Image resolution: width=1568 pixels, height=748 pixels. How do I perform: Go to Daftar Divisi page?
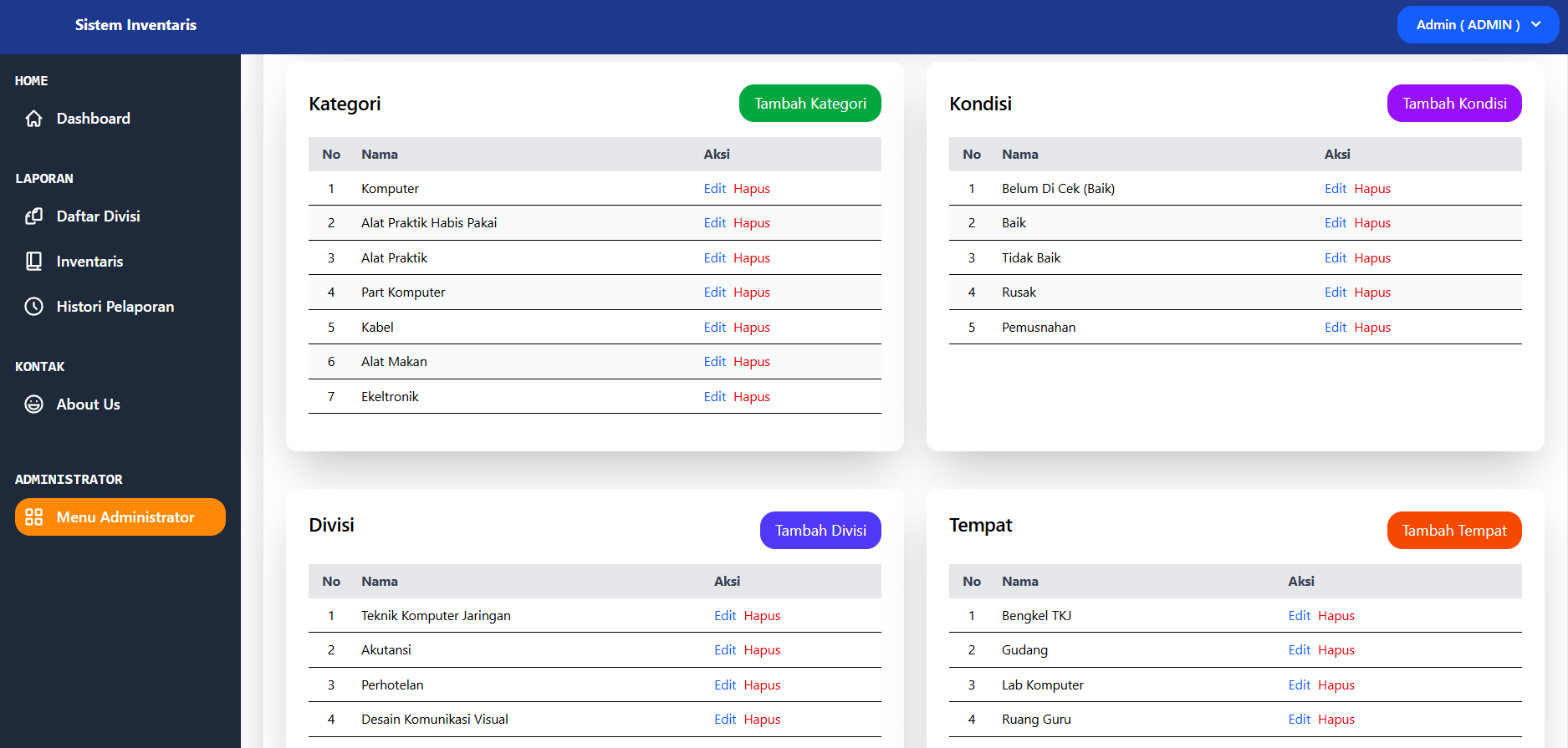[x=120, y=216]
